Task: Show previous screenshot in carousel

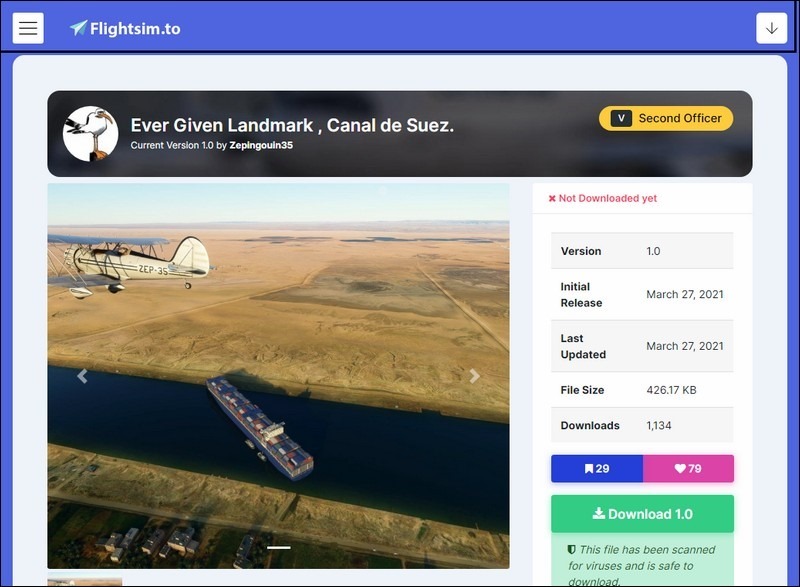Action: pos(82,376)
